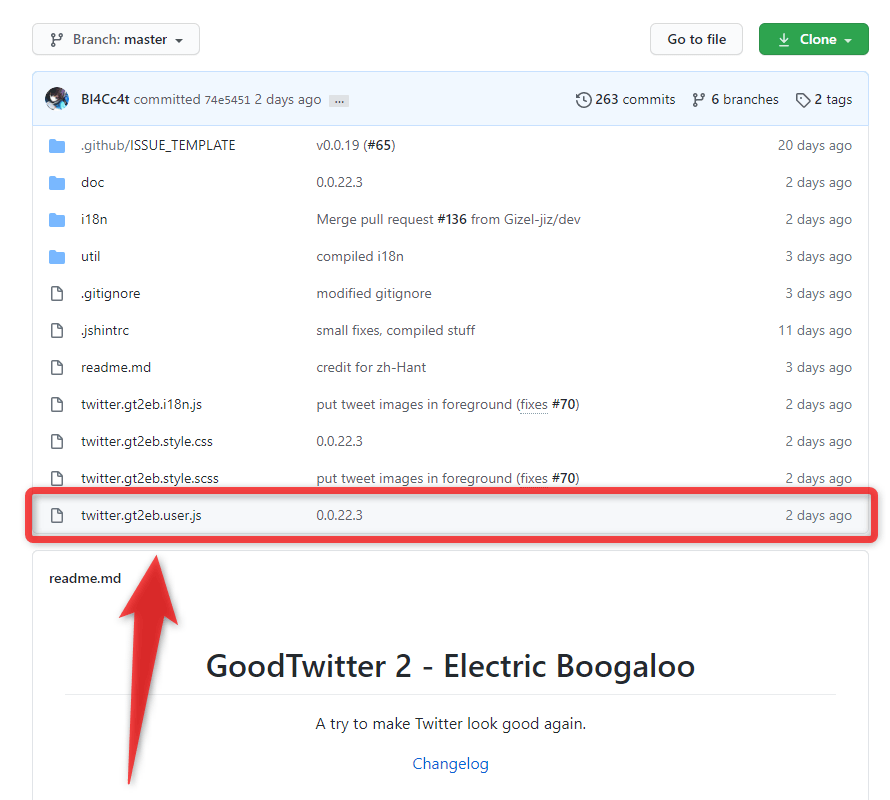Screen dimensions: 890x800
Task: Open the Branch: master dropdown
Action: pos(116,39)
